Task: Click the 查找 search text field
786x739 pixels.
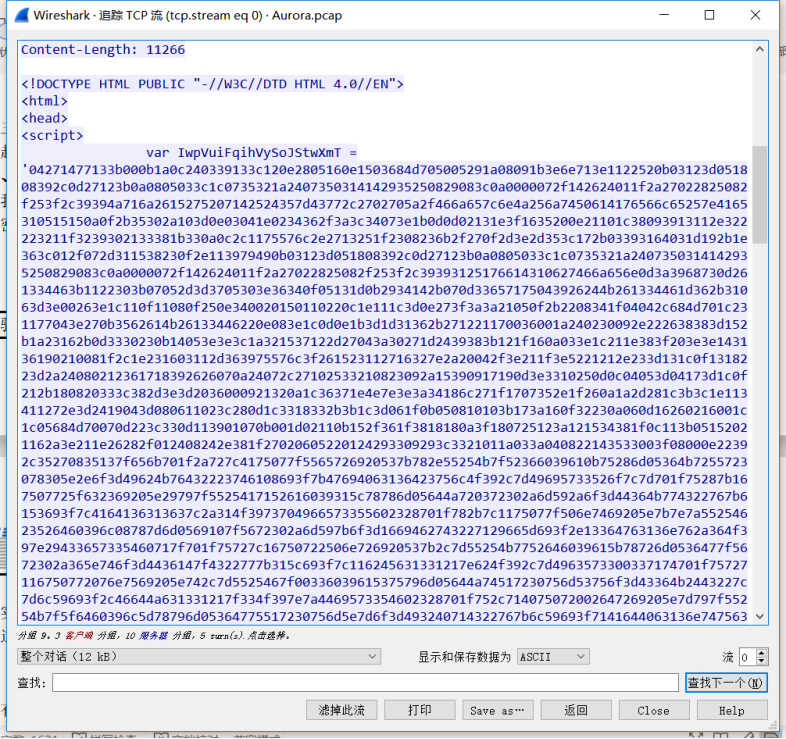Action: 365,683
